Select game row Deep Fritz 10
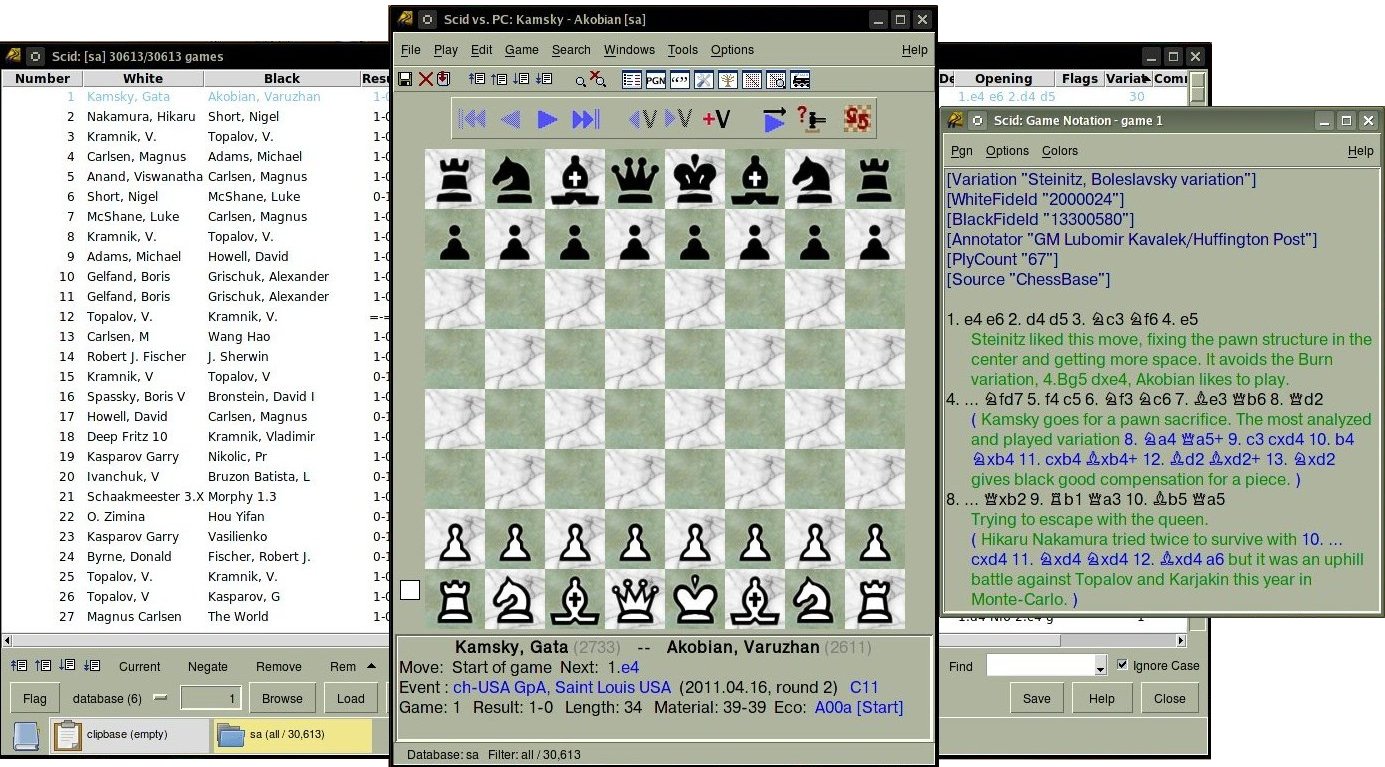This screenshot has width=1385, height=767. point(196,437)
